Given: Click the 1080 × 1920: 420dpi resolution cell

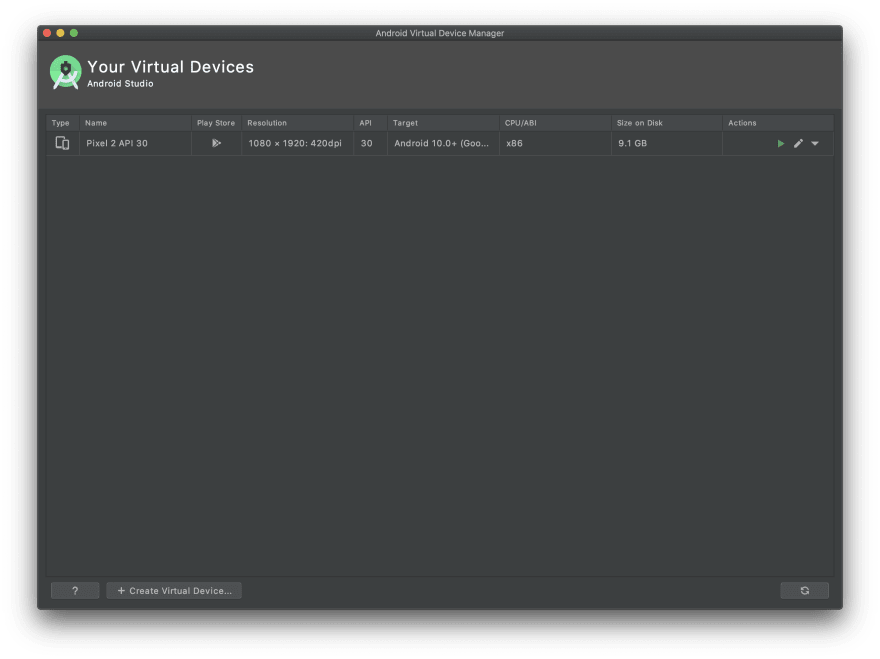Looking at the screenshot, I should point(297,143).
